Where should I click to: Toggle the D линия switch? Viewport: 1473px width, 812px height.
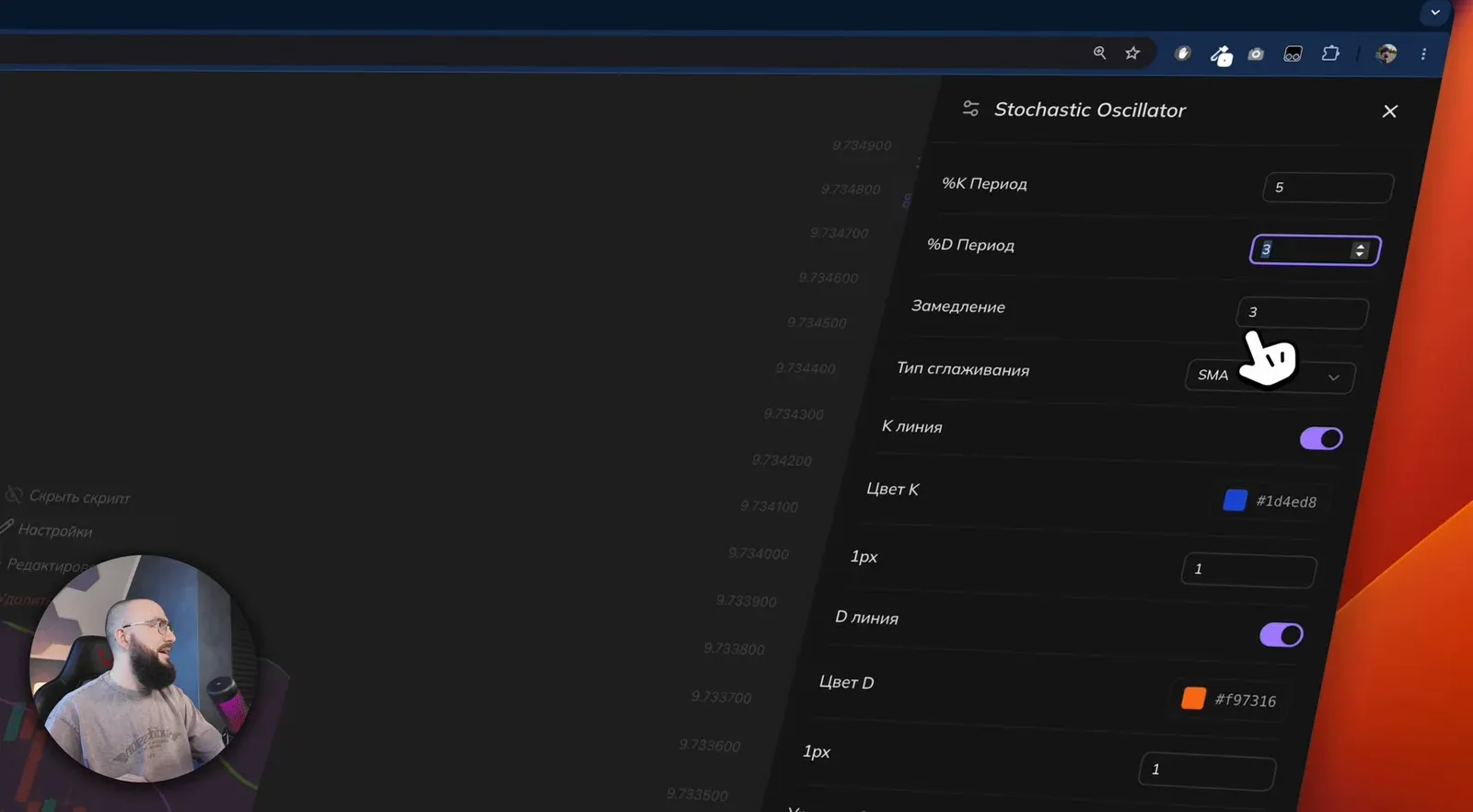pyautogui.click(x=1282, y=634)
